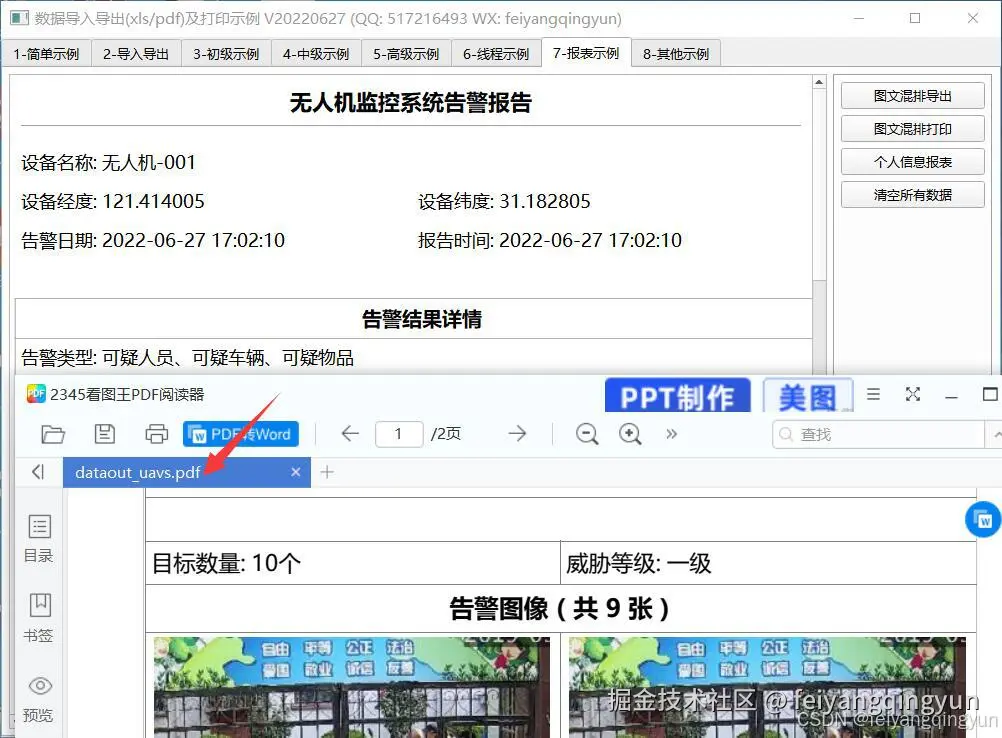Open the PDF reader hamburger menu
The width and height of the screenshot is (1002, 738).
pyautogui.click(x=872, y=394)
